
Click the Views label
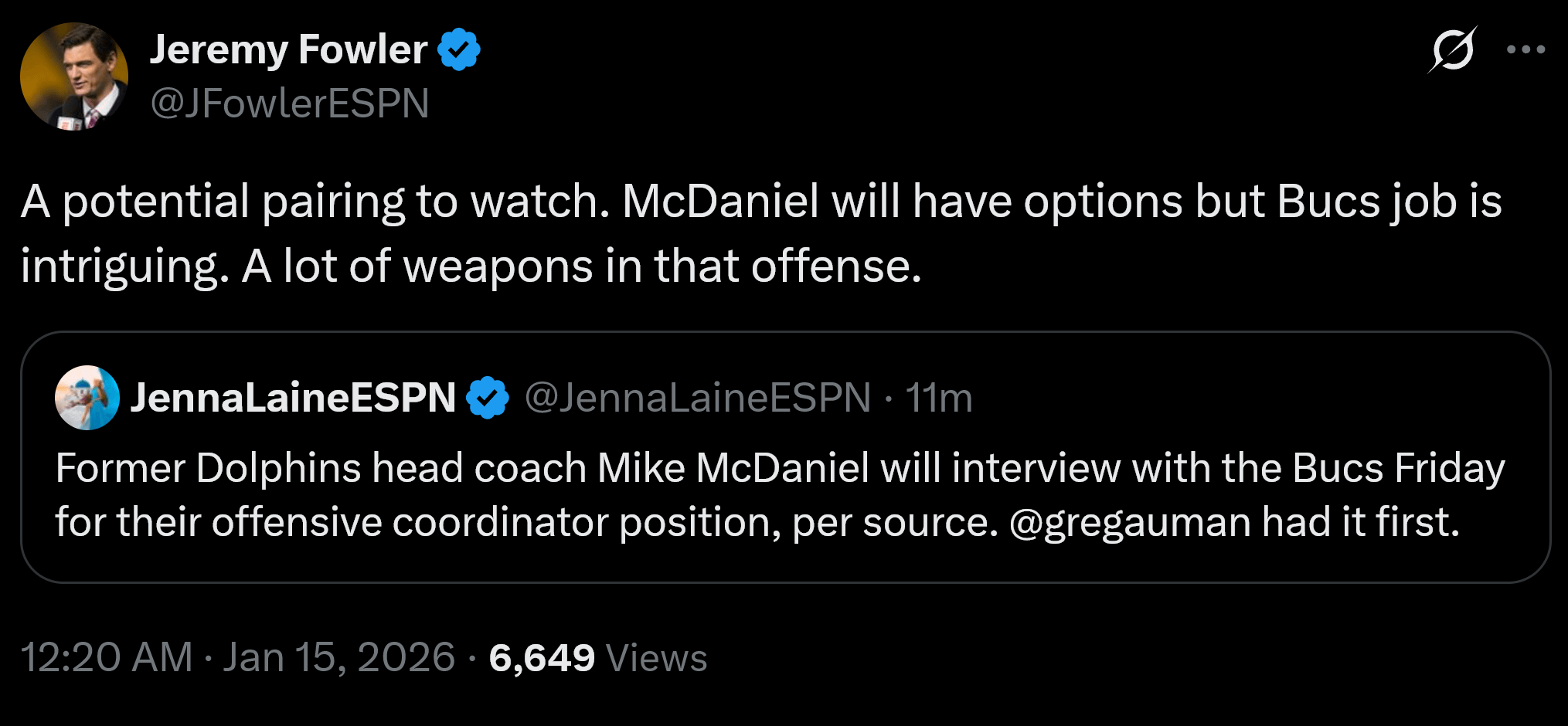656,658
